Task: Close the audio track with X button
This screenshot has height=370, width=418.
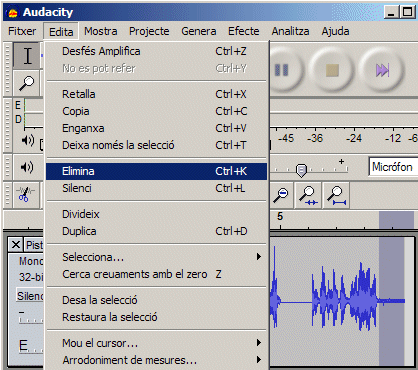Action: 15,245
